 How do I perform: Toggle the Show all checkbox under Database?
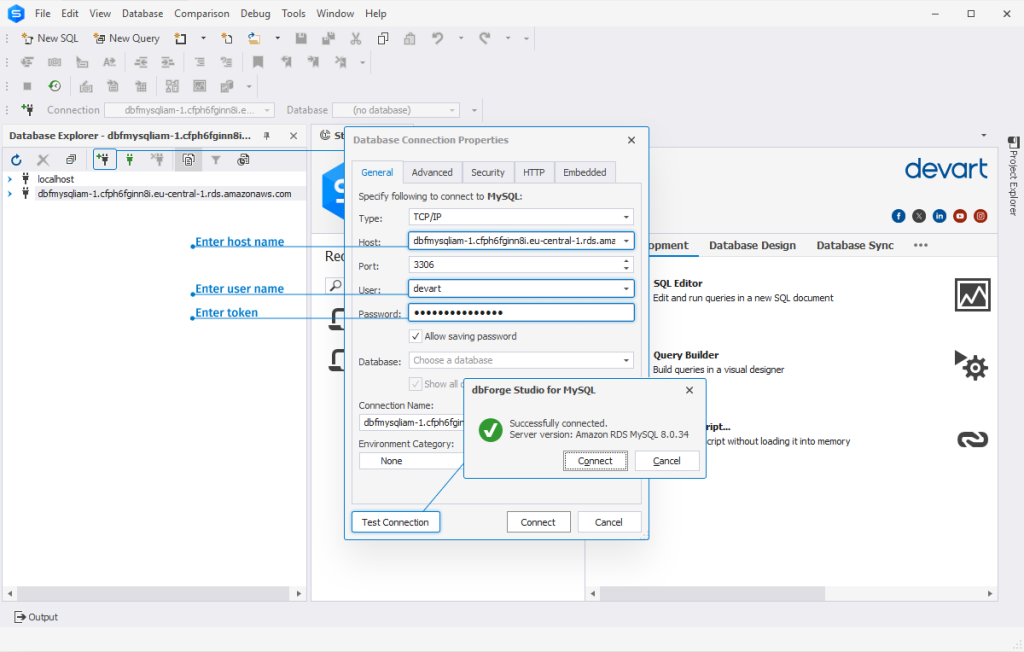click(x=415, y=384)
